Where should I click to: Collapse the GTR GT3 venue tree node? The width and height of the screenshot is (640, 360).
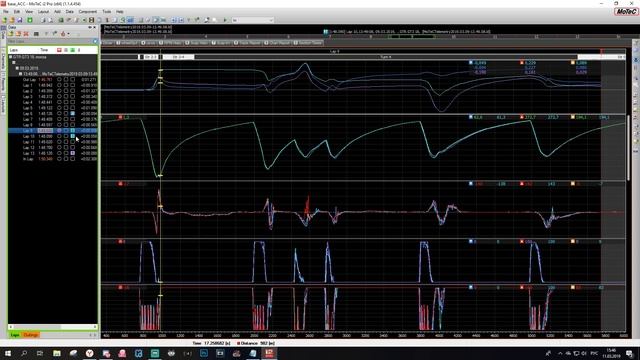click(x=11, y=57)
